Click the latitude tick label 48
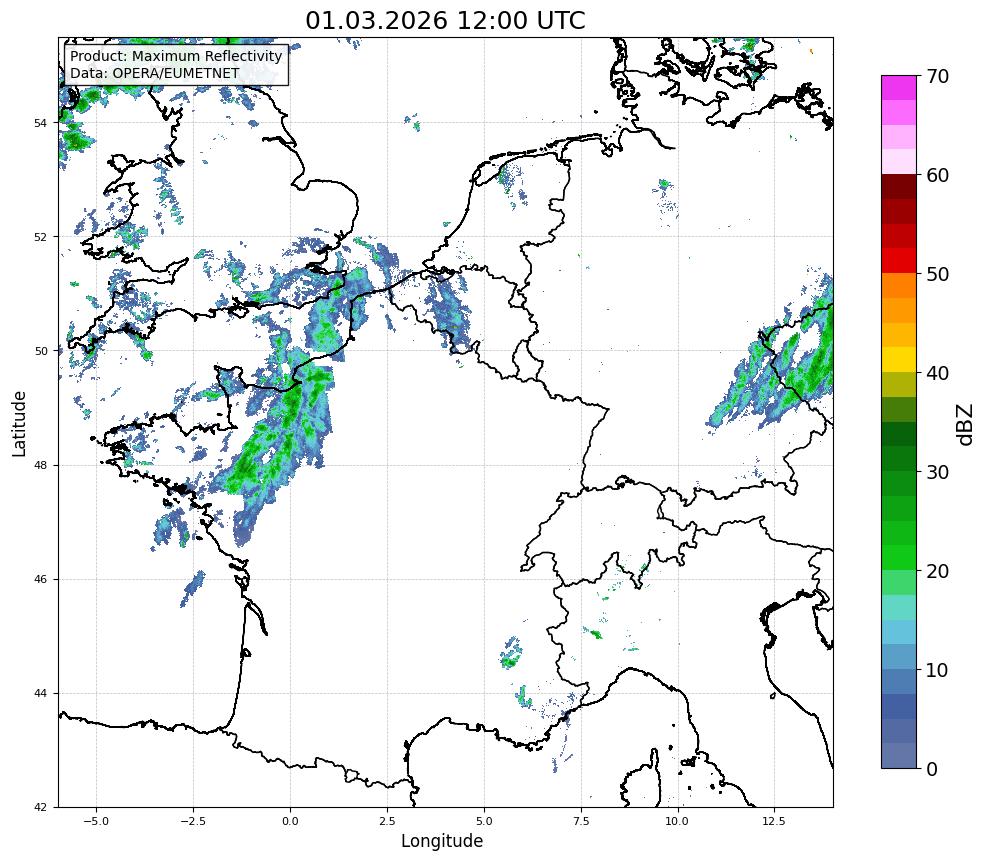This screenshot has height=860, width=985. (40, 465)
